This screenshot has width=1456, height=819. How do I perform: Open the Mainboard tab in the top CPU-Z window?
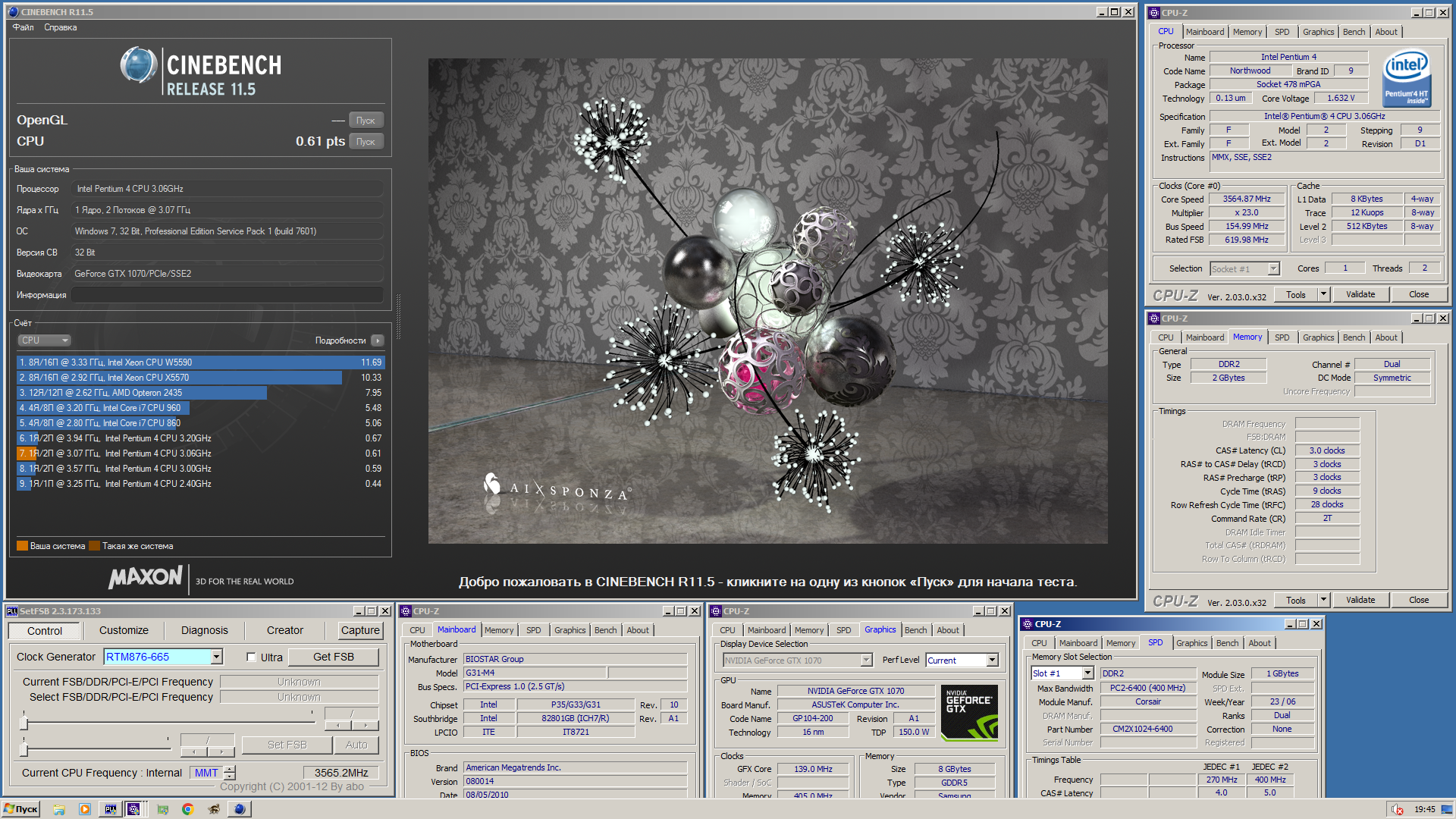point(1204,32)
